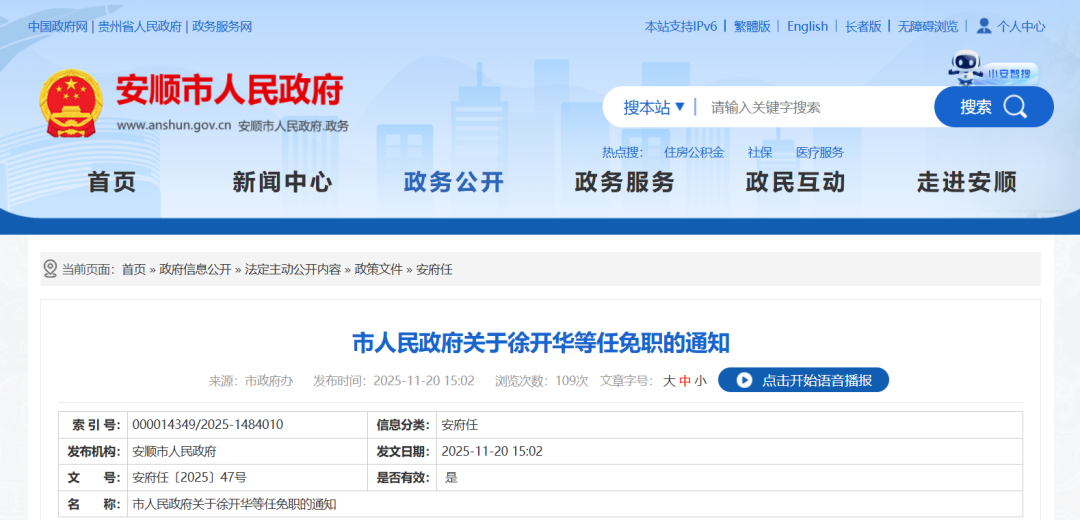Image resolution: width=1080 pixels, height=520 pixels.
Task: Switch site language to English
Action: pyautogui.click(x=807, y=27)
